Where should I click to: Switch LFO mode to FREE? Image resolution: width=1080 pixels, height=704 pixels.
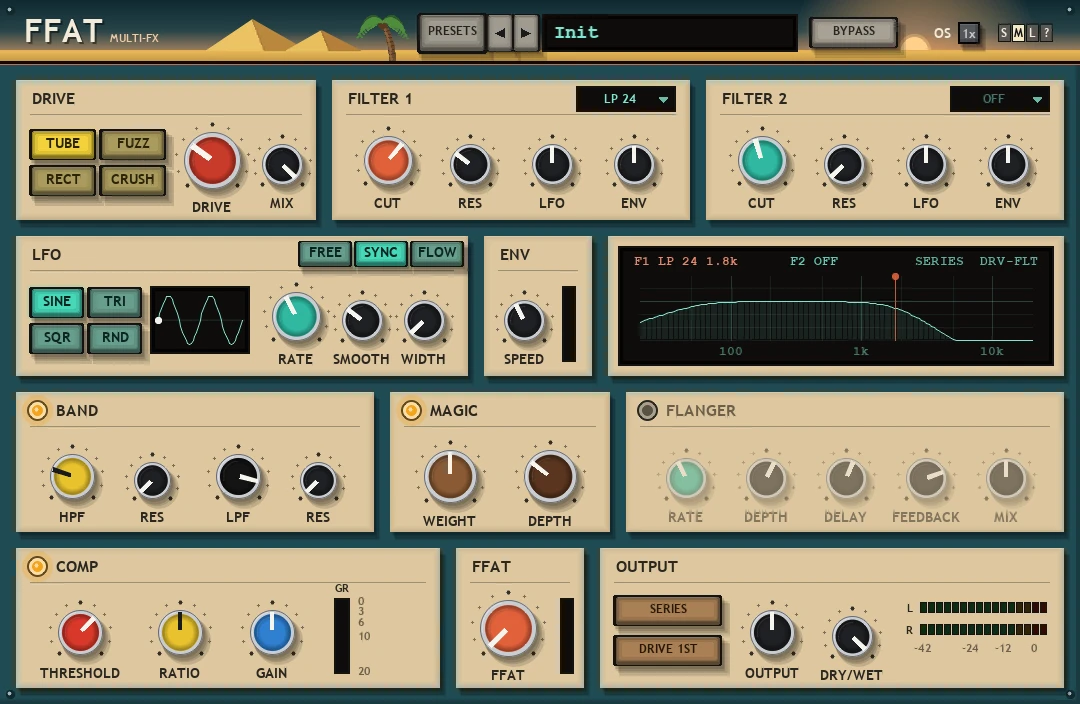(325, 253)
